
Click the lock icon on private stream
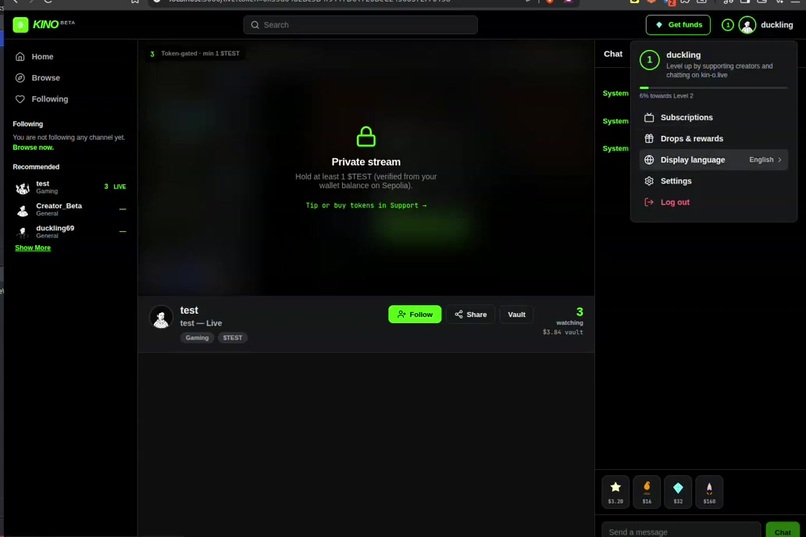tap(366, 137)
